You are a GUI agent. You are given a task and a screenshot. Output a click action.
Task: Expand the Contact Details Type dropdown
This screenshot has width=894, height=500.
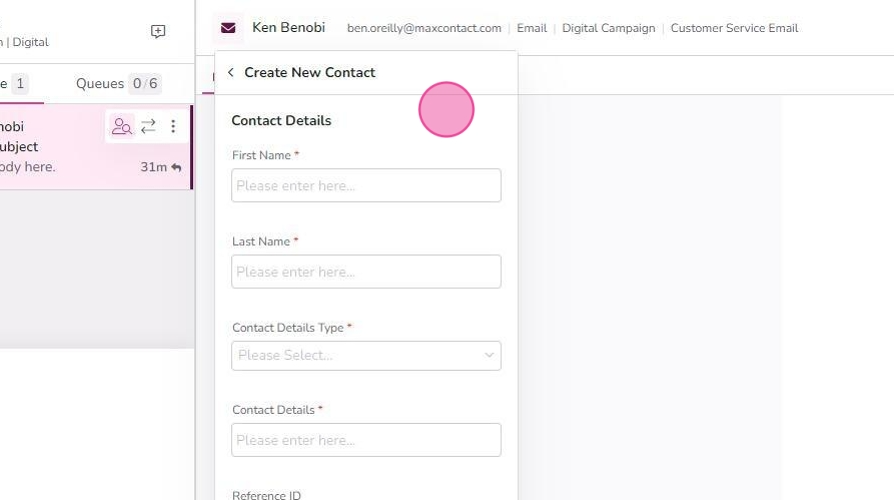366,356
